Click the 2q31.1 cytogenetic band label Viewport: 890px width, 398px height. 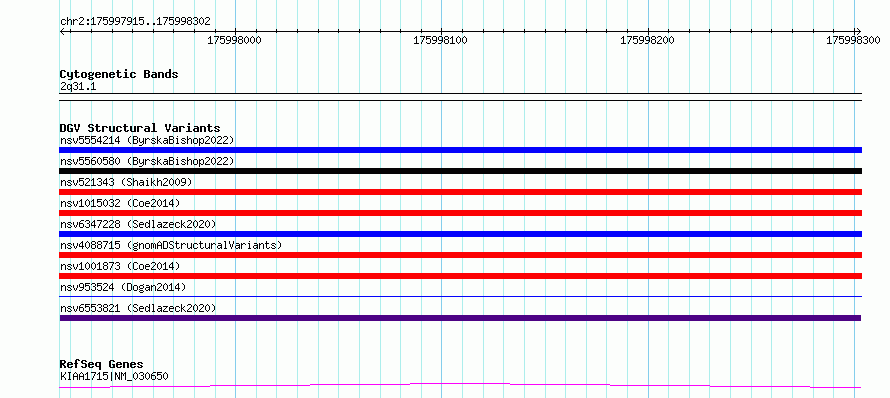tap(78, 86)
